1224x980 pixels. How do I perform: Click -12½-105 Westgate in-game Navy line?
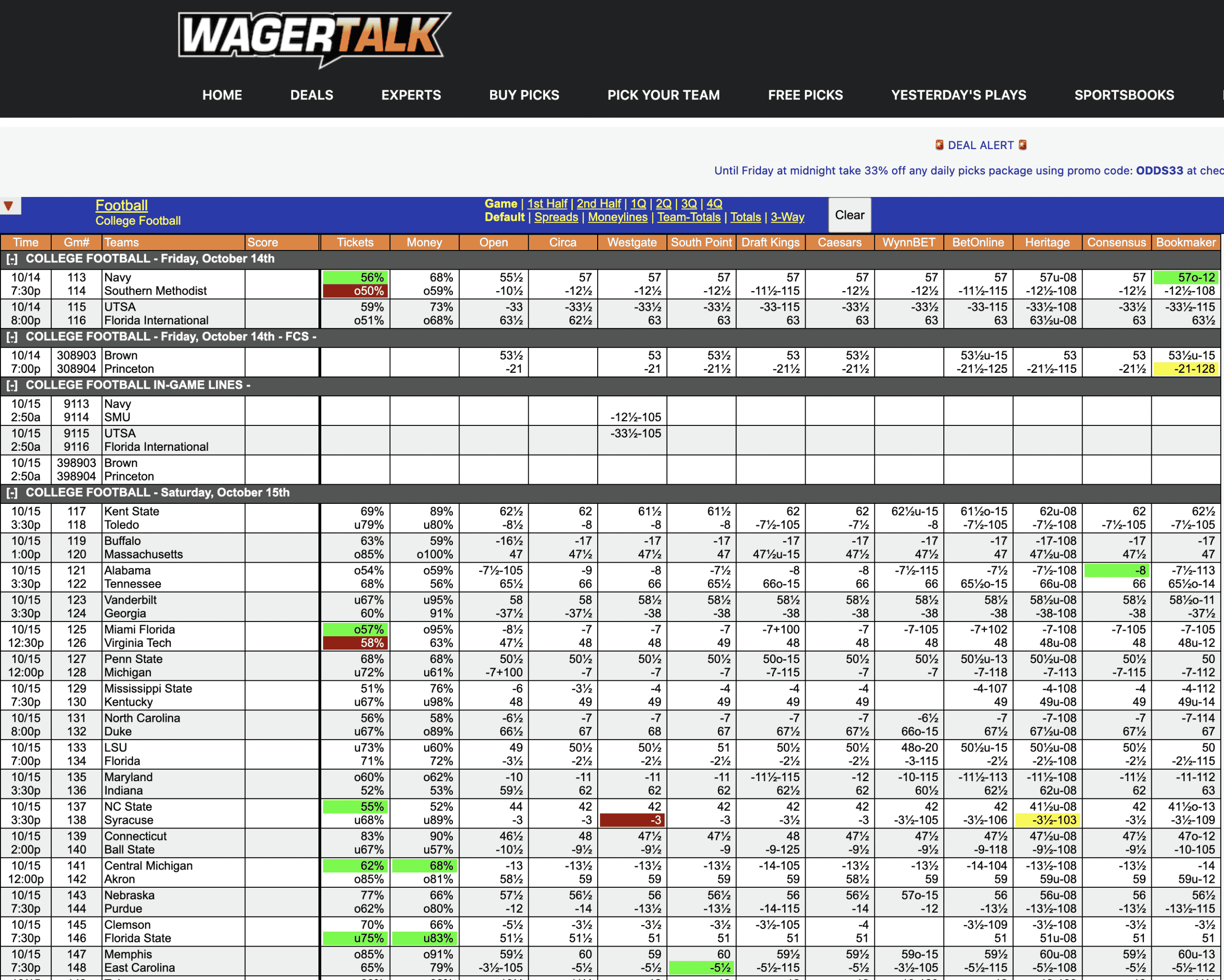tap(636, 417)
